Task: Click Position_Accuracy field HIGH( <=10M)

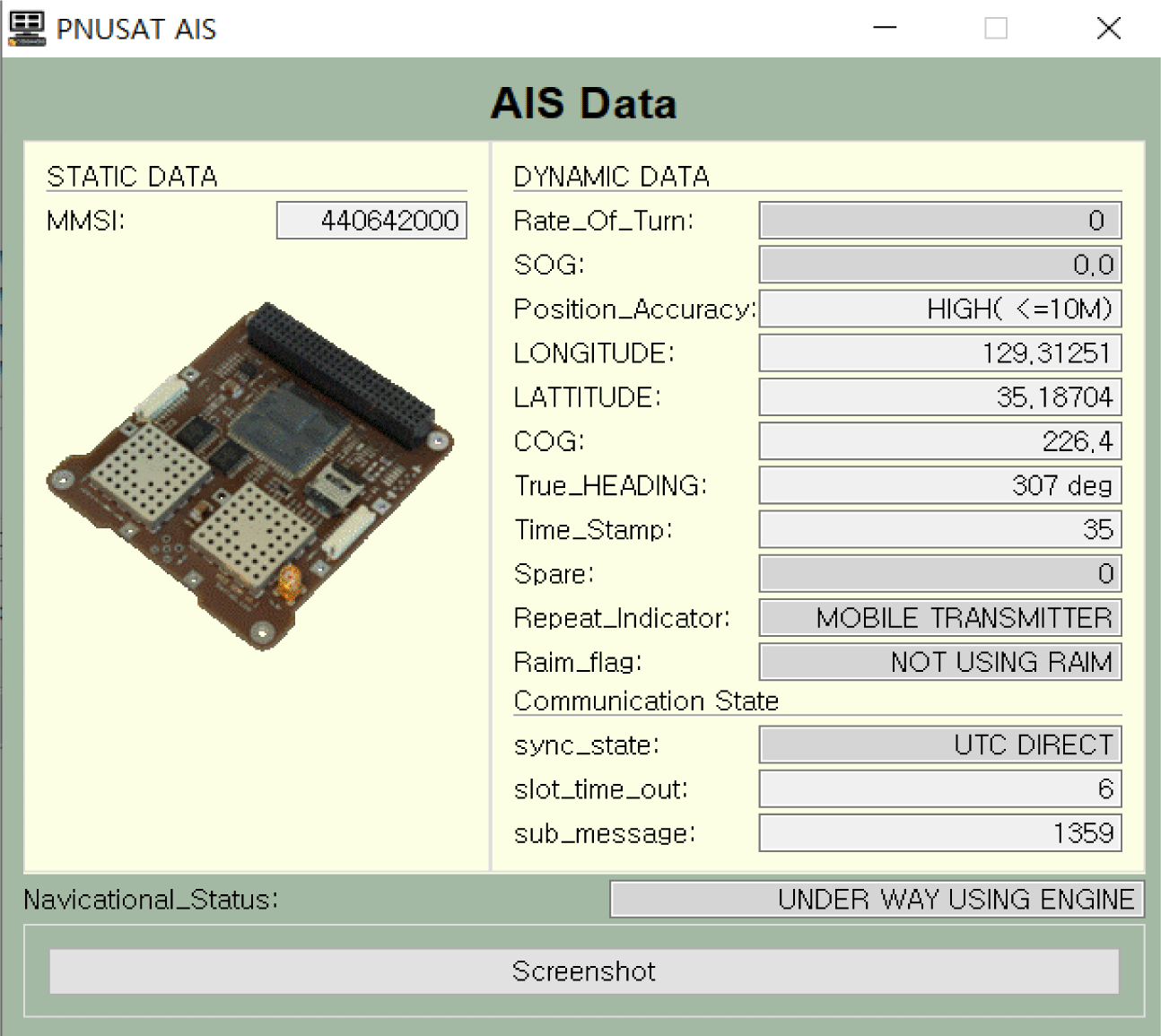Action: [940, 309]
